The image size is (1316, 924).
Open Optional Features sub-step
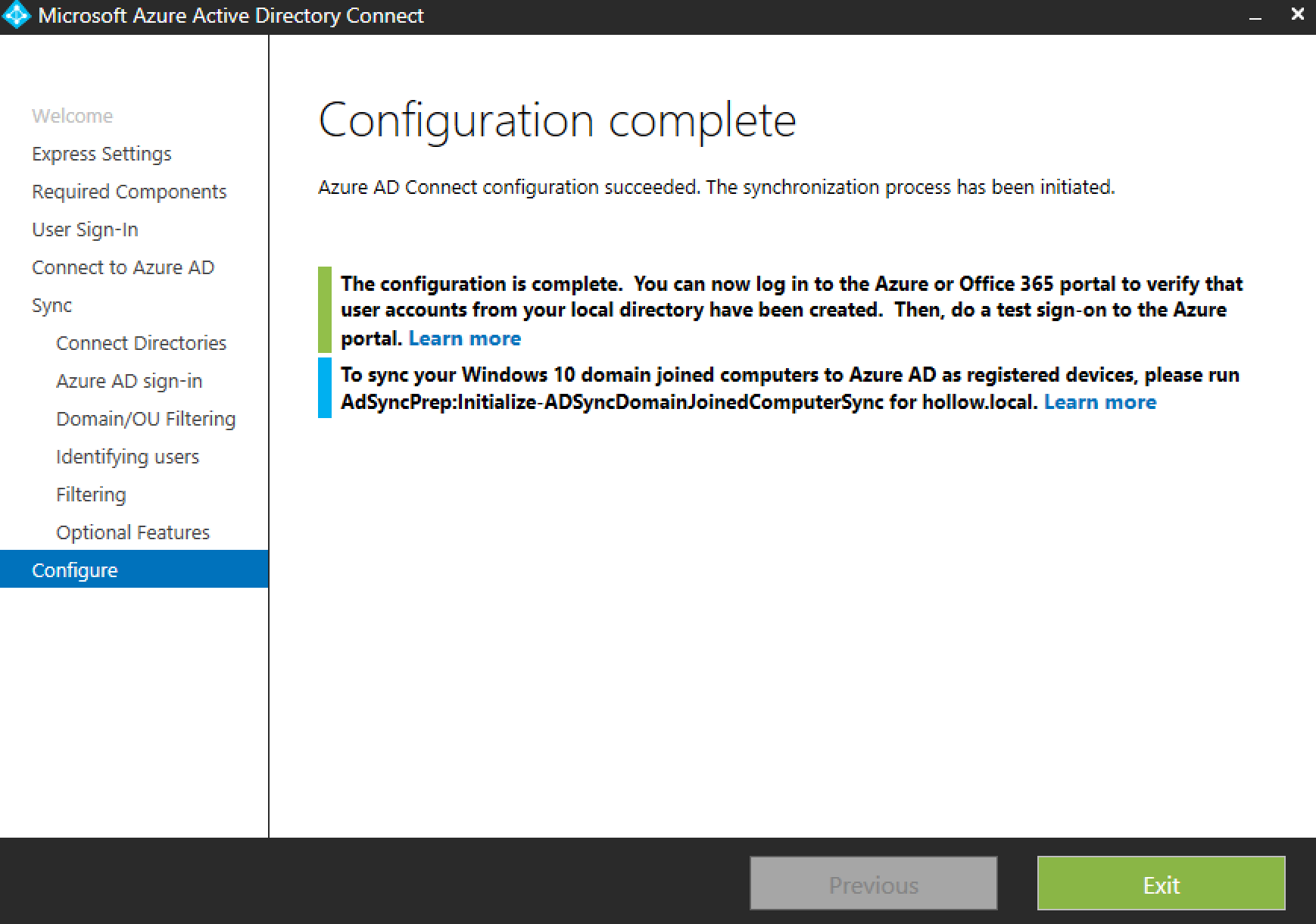coord(133,532)
